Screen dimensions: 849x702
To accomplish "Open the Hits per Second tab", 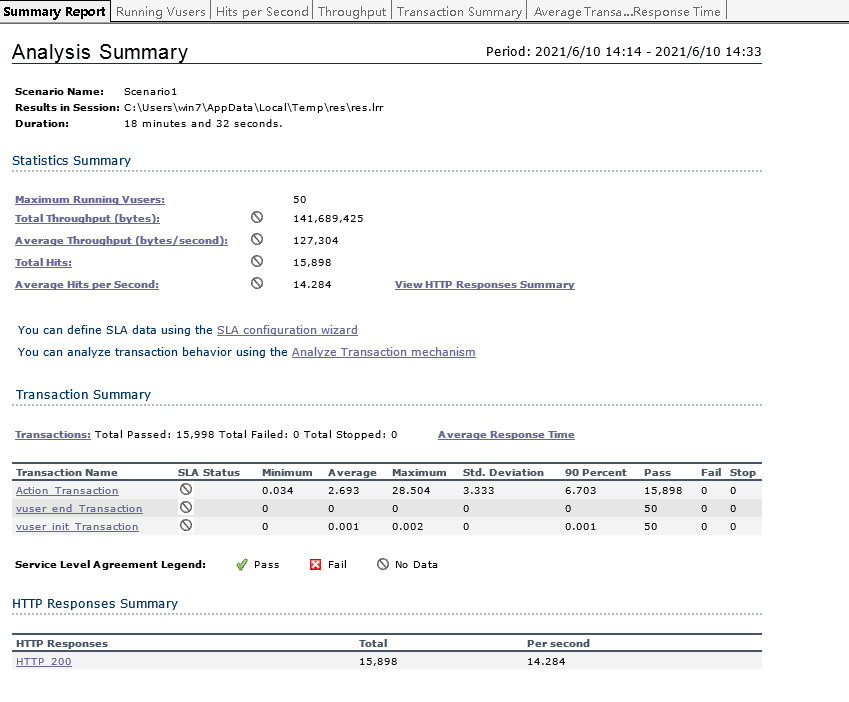I will click(x=262, y=11).
